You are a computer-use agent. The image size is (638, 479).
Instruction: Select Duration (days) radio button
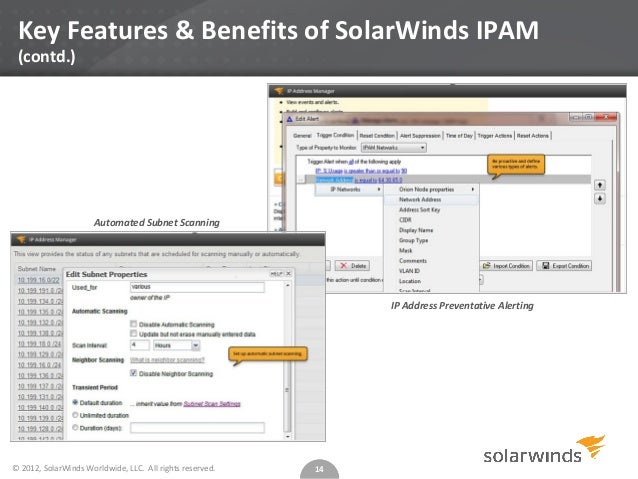click(75, 428)
